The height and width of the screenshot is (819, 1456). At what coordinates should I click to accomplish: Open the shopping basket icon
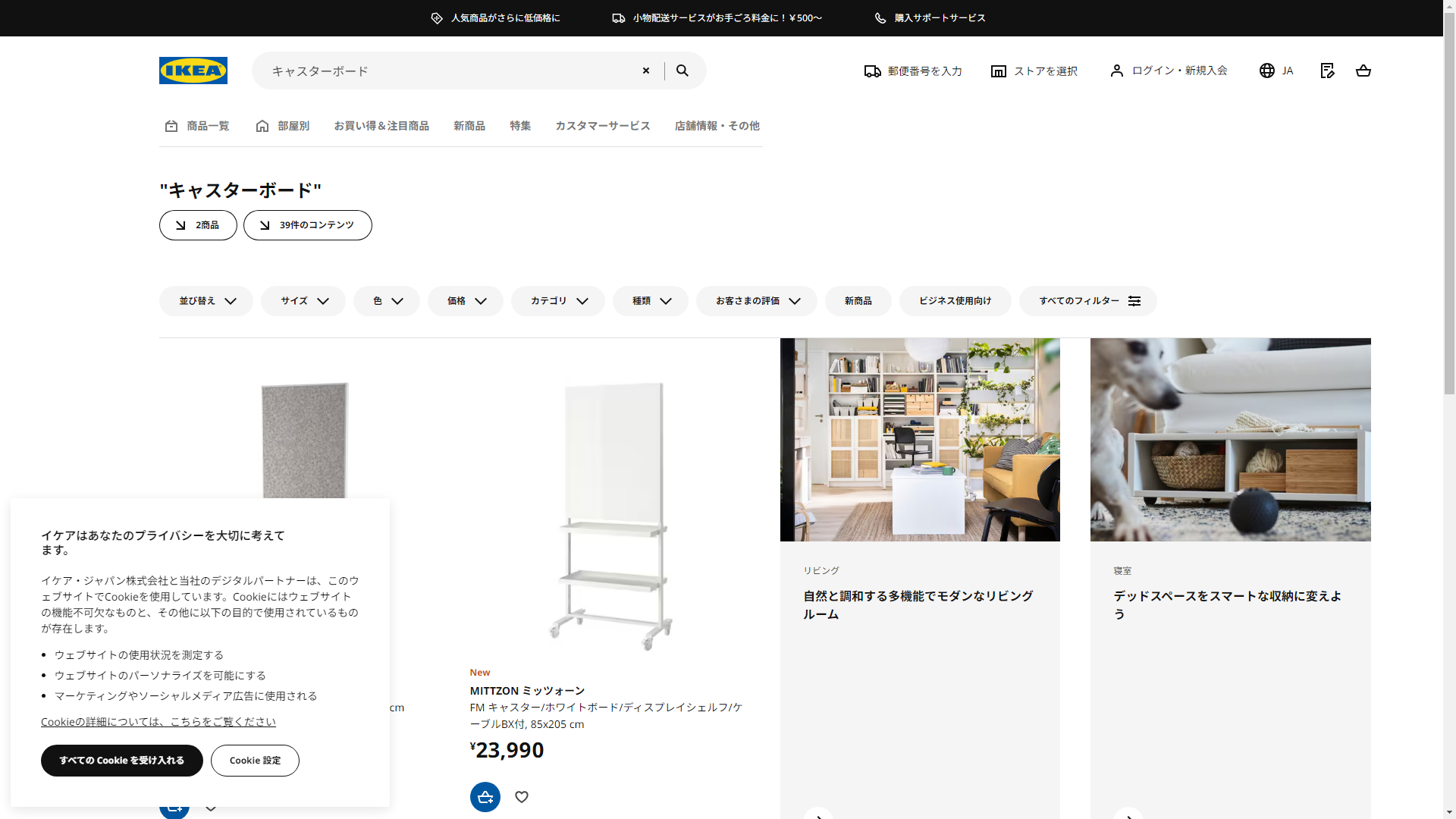[x=1363, y=71]
